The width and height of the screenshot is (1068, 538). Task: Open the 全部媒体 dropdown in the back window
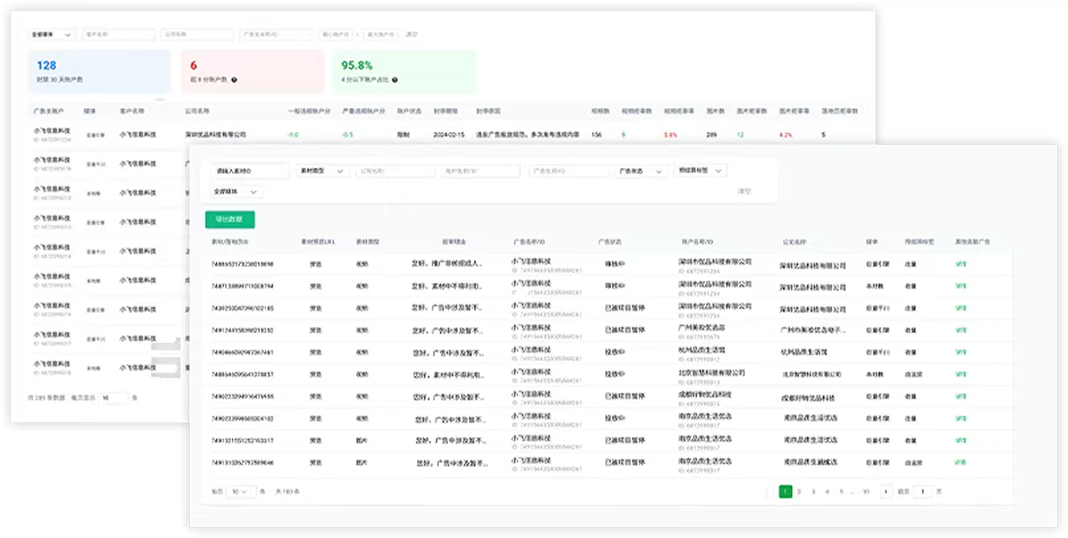coord(52,34)
